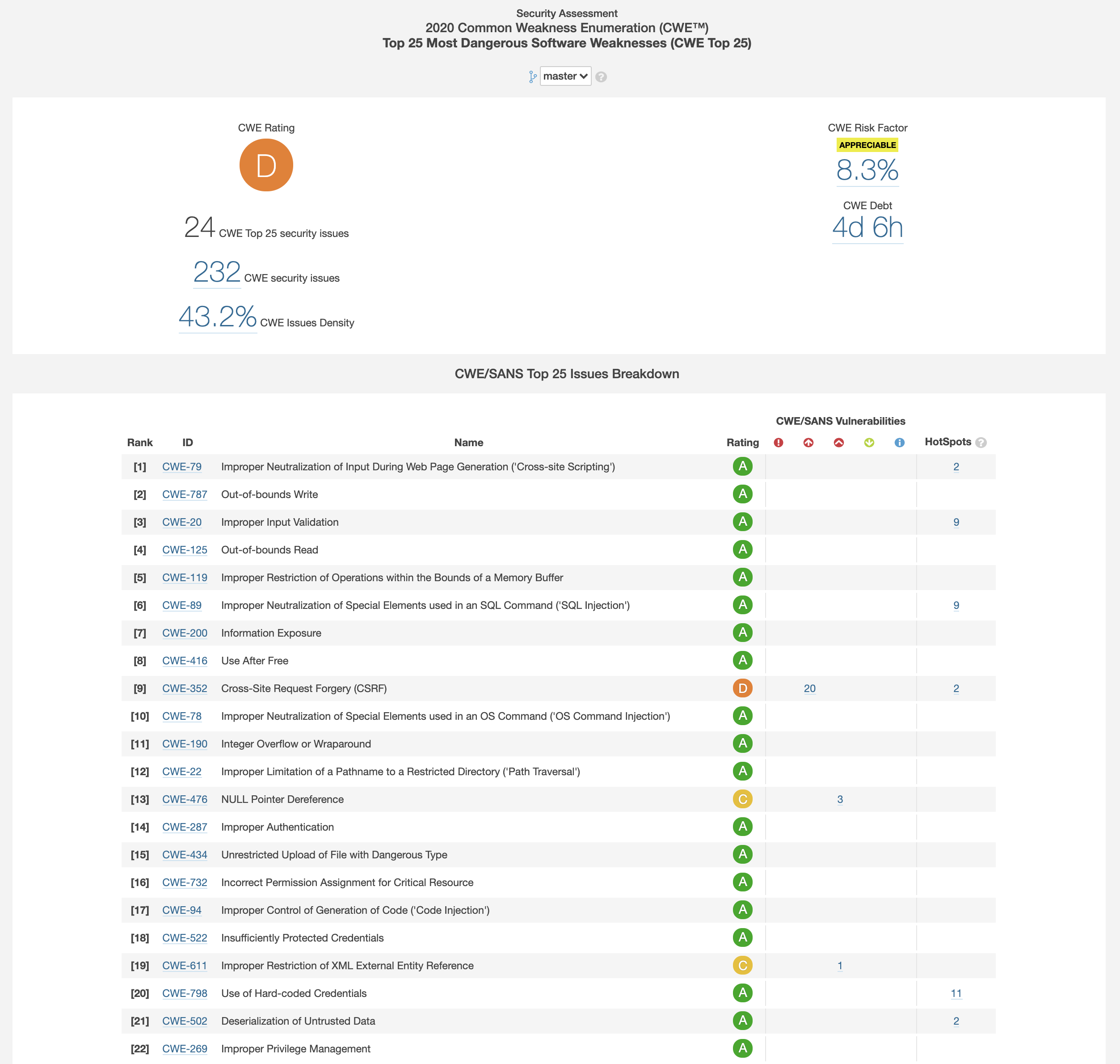Click the CWE Debt value 4d 6h
The height and width of the screenshot is (1064, 1120).
867,227
